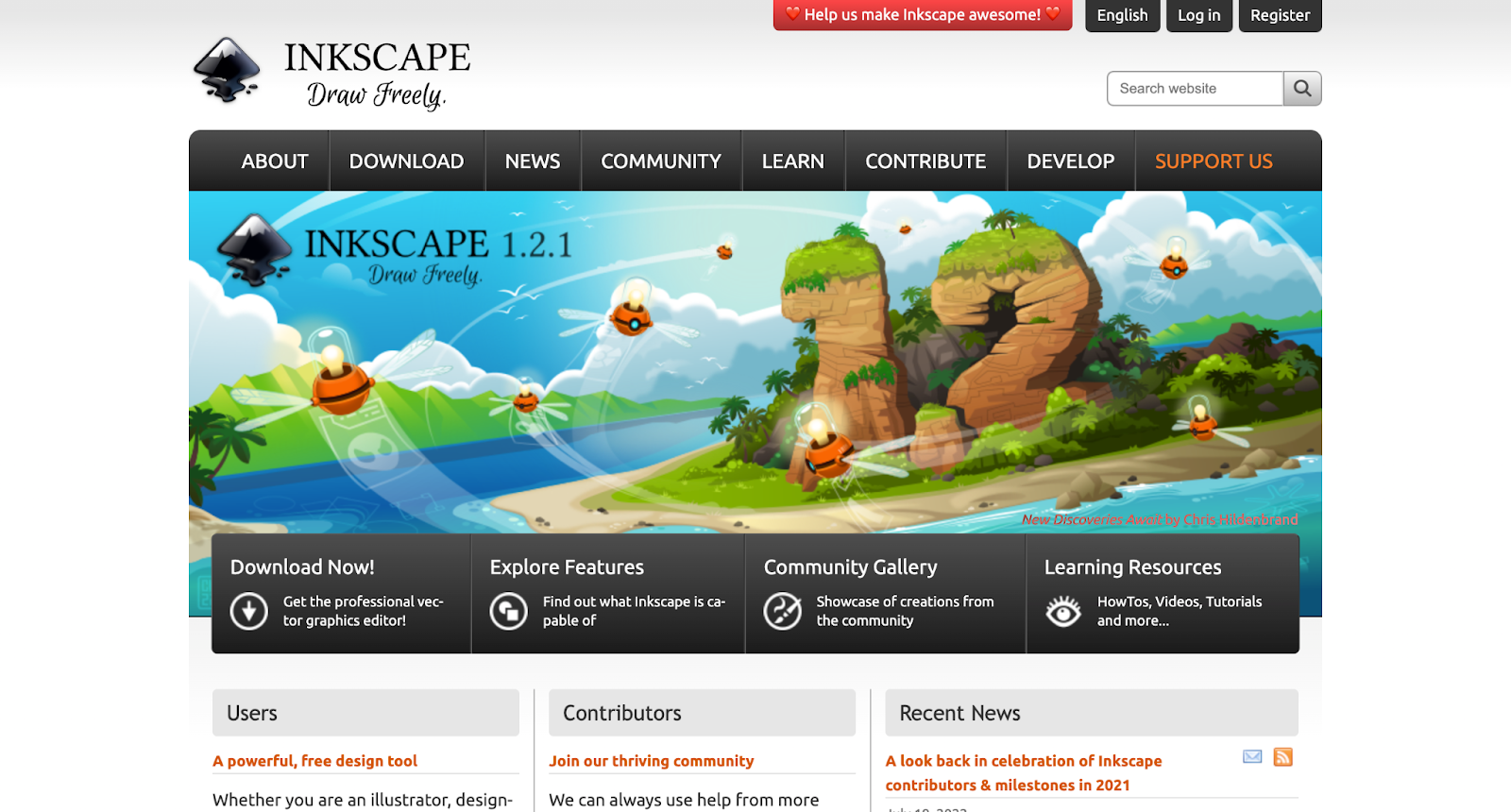This screenshot has width=1511, height=812.
Task: Click 'HowTos, Videos, Tutorials and more...' text
Action: click(1180, 611)
